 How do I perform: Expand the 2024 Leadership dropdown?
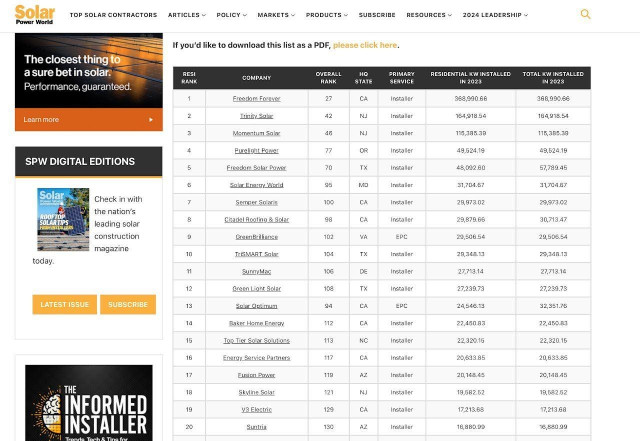click(x=495, y=15)
